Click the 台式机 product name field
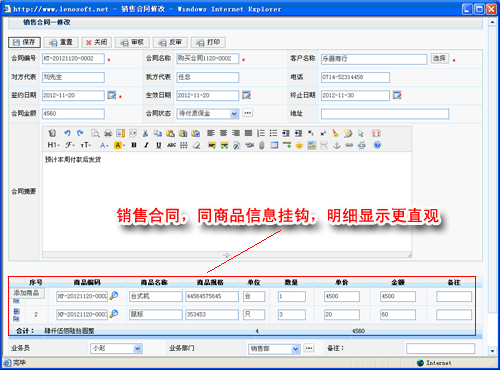The height and width of the screenshot is (370, 500). pyautogui.click(x=156, y=296)
